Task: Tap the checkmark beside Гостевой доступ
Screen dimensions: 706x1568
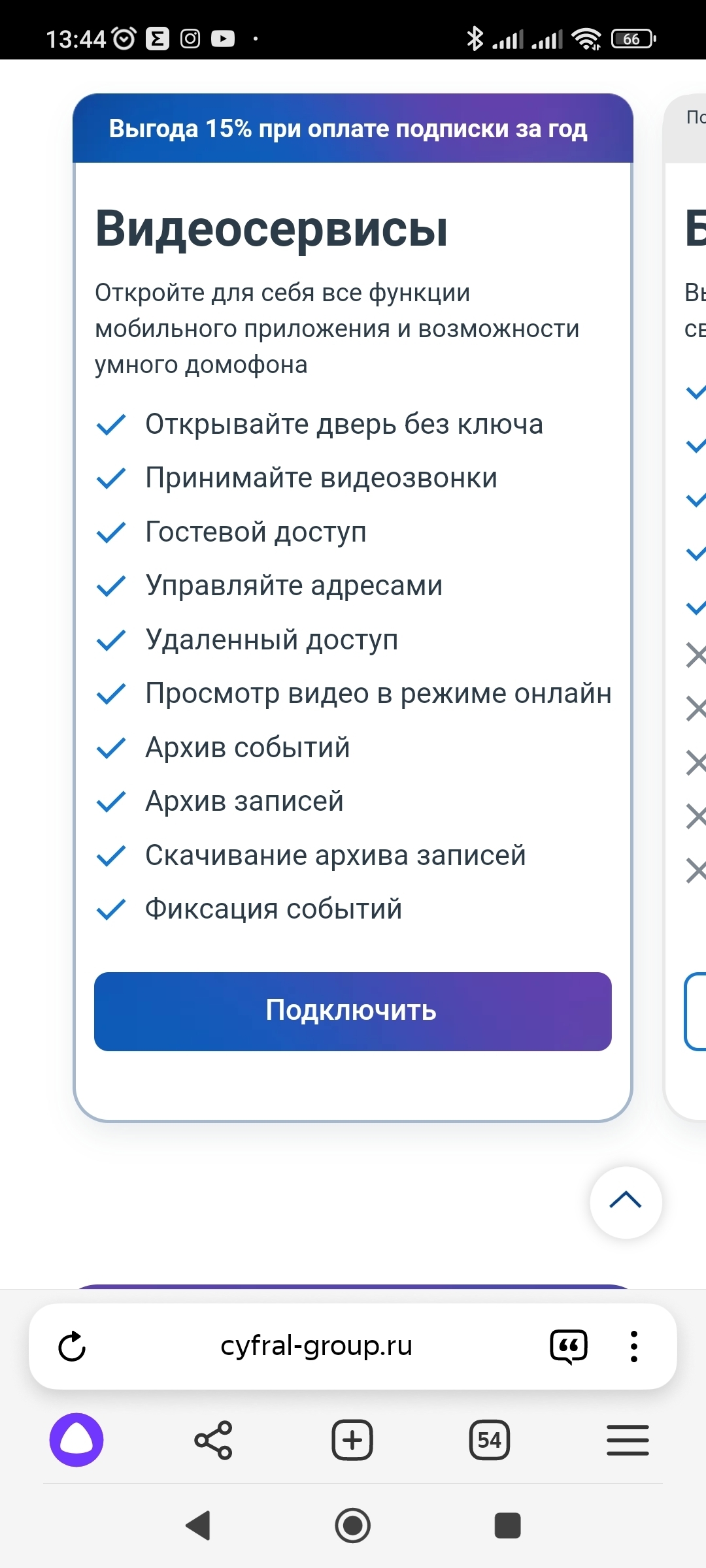Action: 110,532
